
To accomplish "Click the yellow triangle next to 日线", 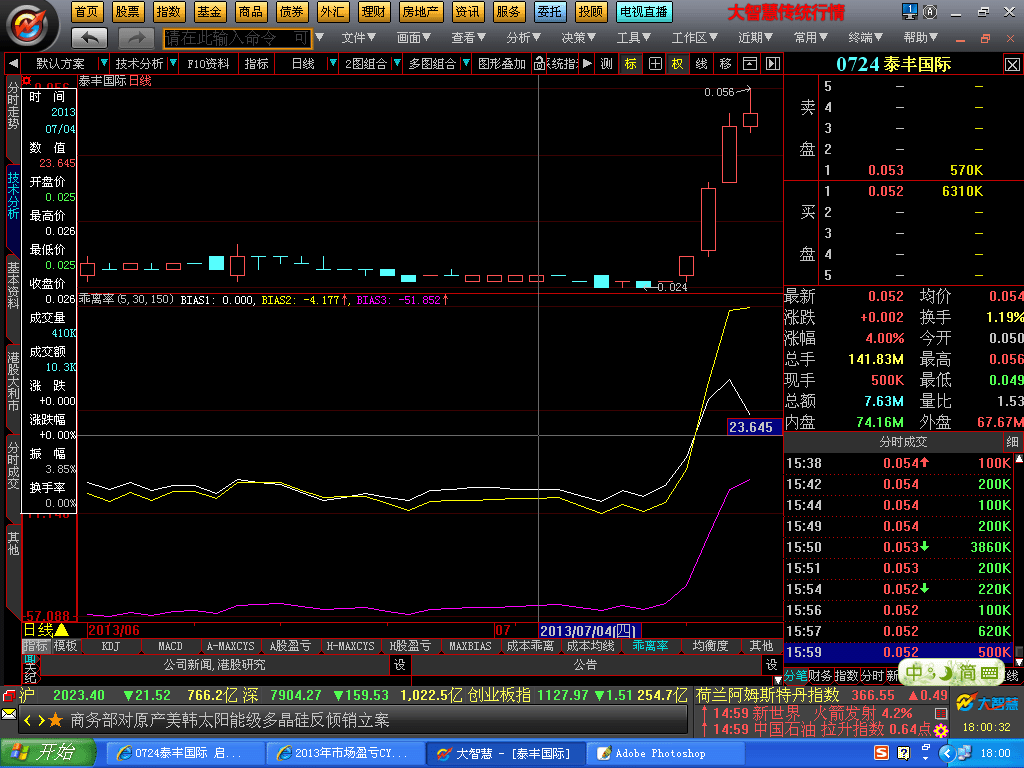I will (62, 630).
